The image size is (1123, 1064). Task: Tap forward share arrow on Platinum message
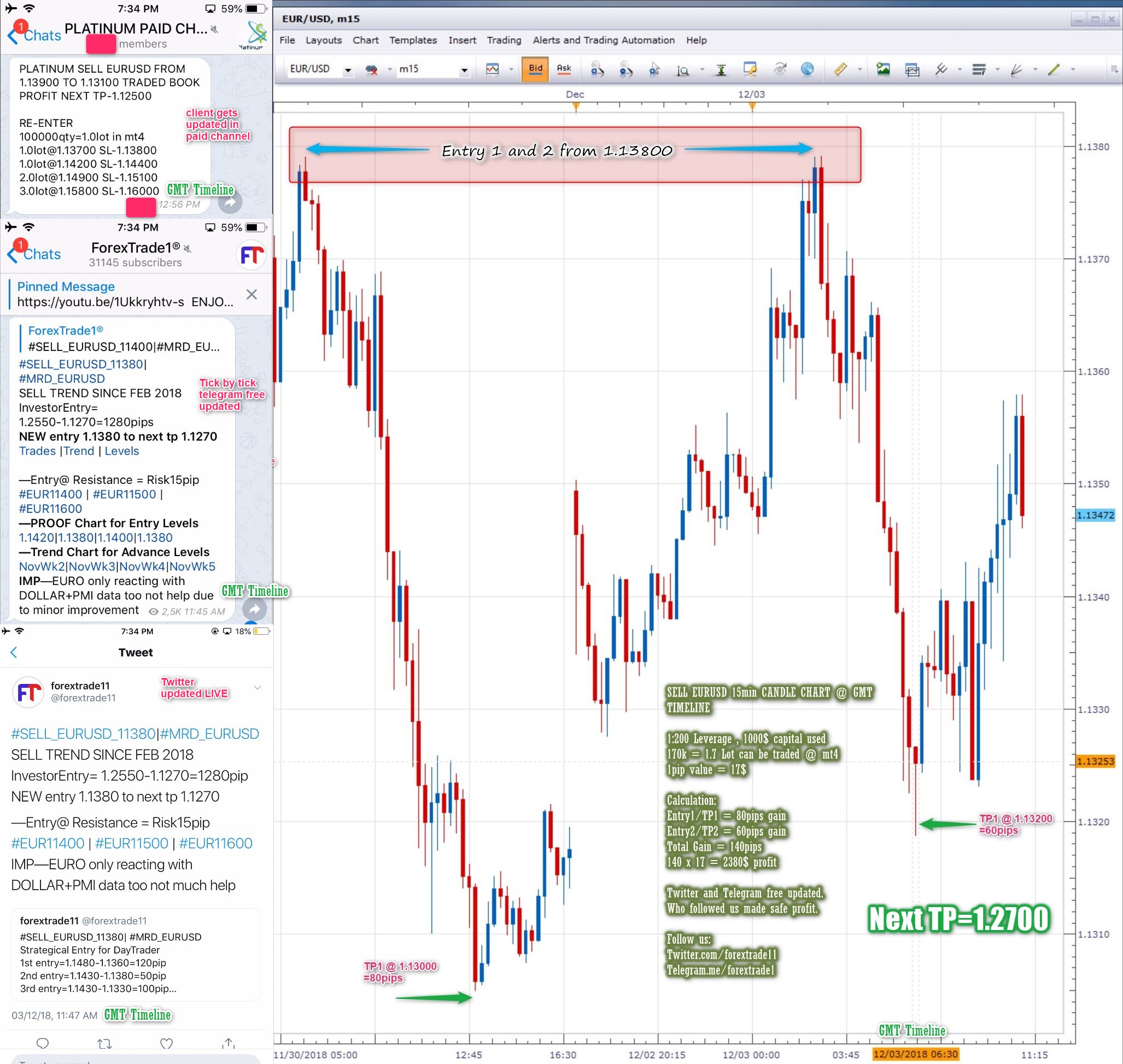point(230,202)
